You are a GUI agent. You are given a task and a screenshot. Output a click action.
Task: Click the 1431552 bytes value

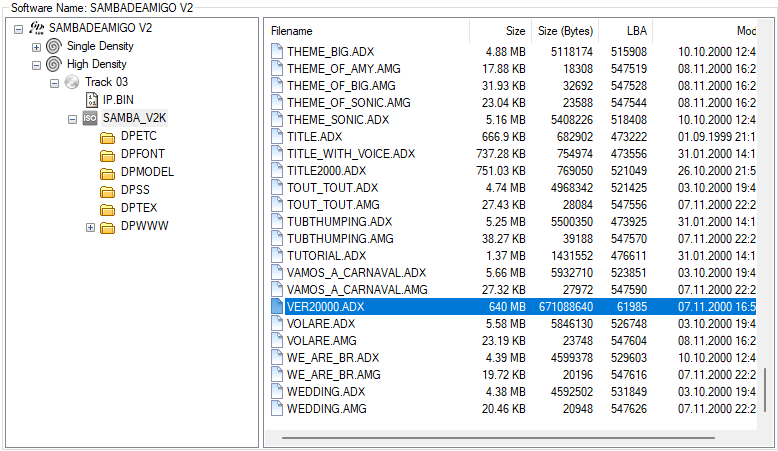pyautogui.click(x=572, y=256)
